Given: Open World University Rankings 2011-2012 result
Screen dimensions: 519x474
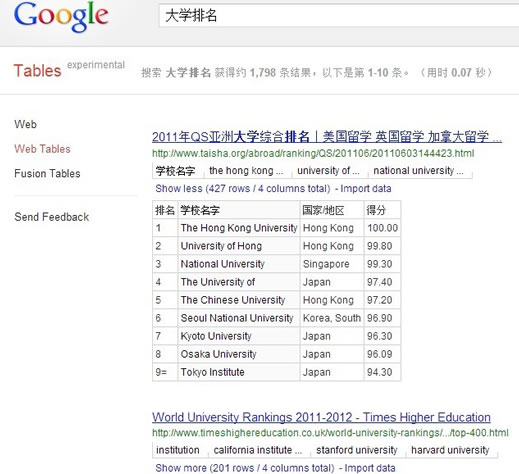Looking at the screenshot, I should click(x=321, y=417).
